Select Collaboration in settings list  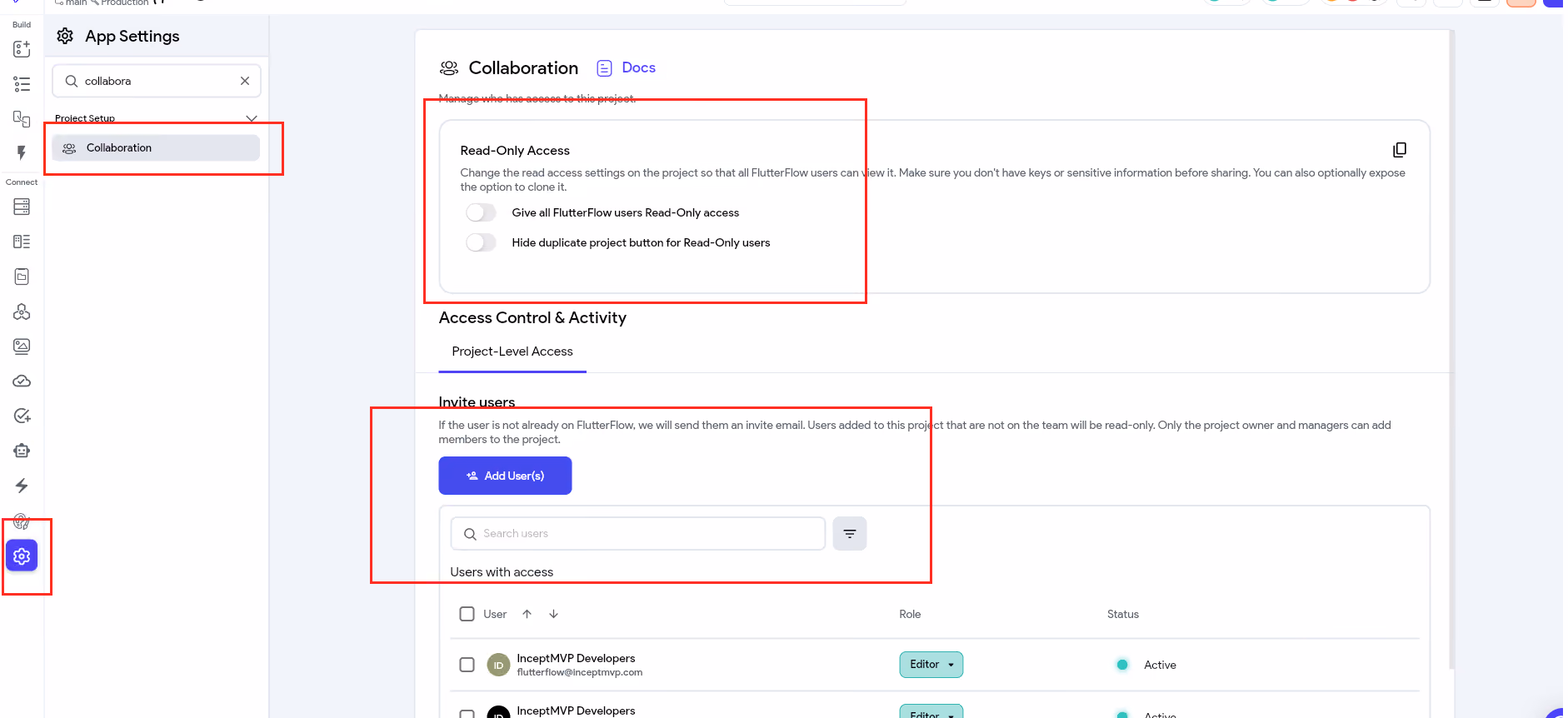pos(156,148)
